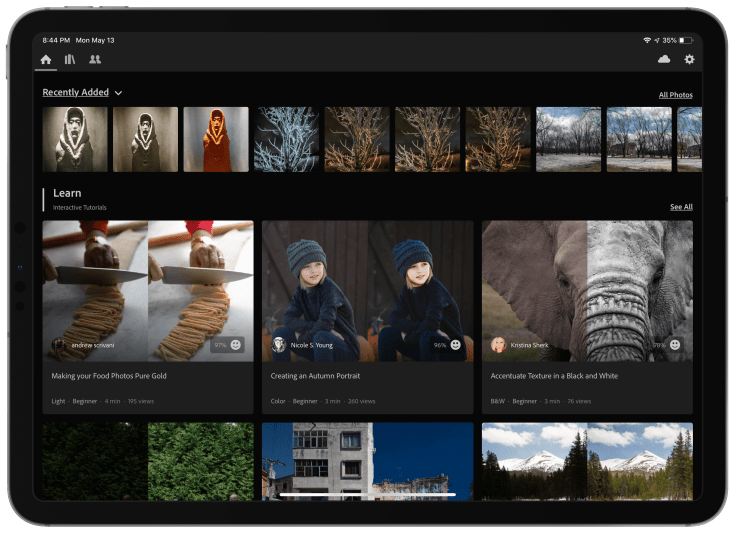Image resolution: width=736 pixels, height=534 pixels.
Task: Open cloud sync status icon
Action: pos(664,59)
